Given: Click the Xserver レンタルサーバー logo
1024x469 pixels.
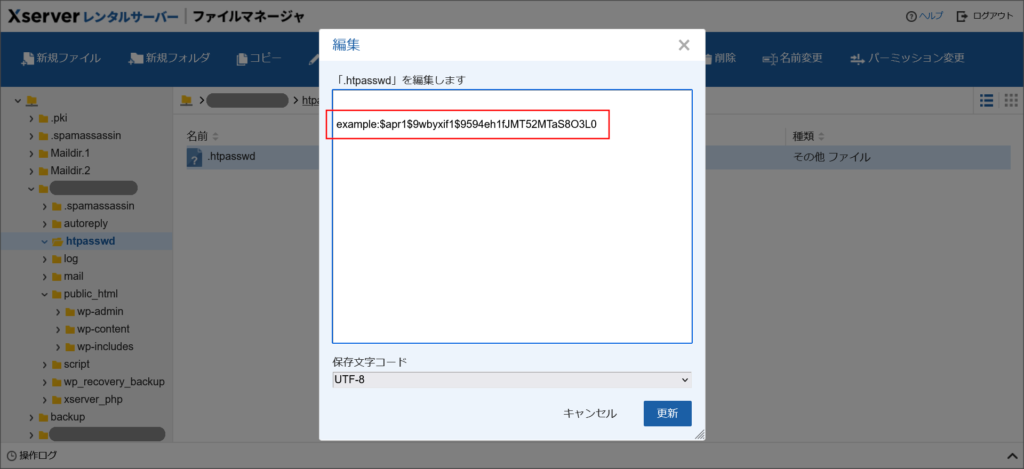Looking at the screenshot, I should click(x=92, y=16).
